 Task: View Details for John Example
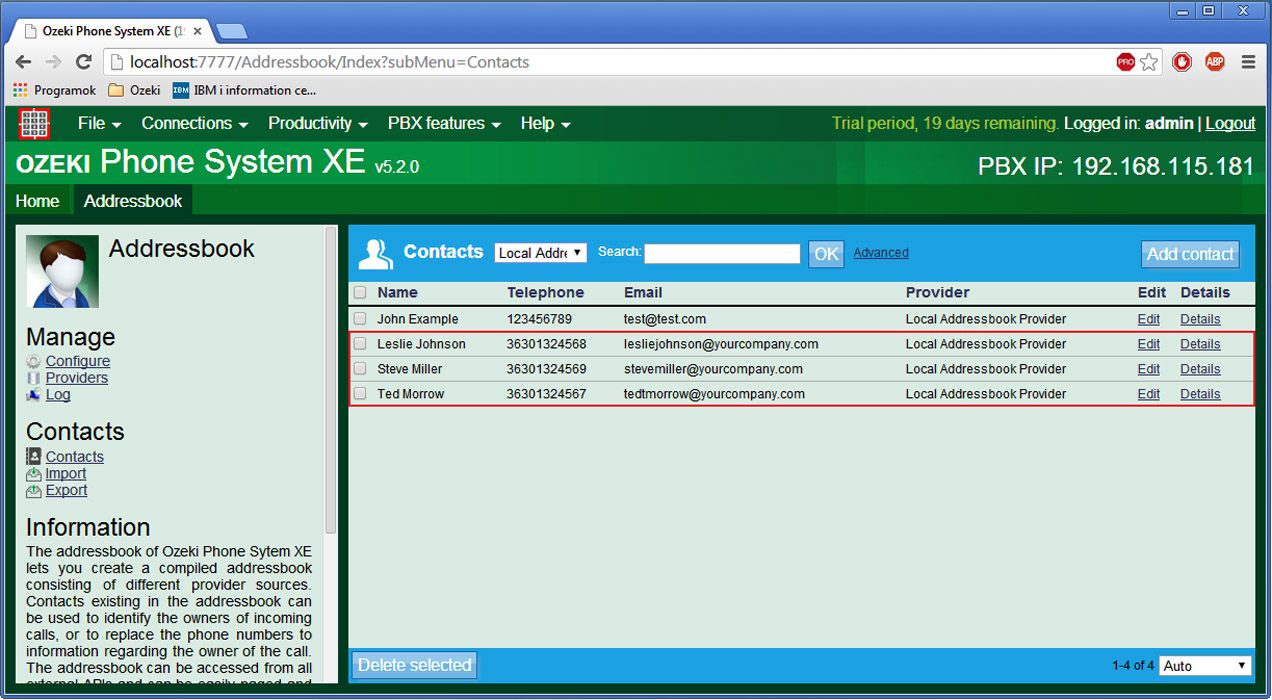click(x=1200, y=319)
